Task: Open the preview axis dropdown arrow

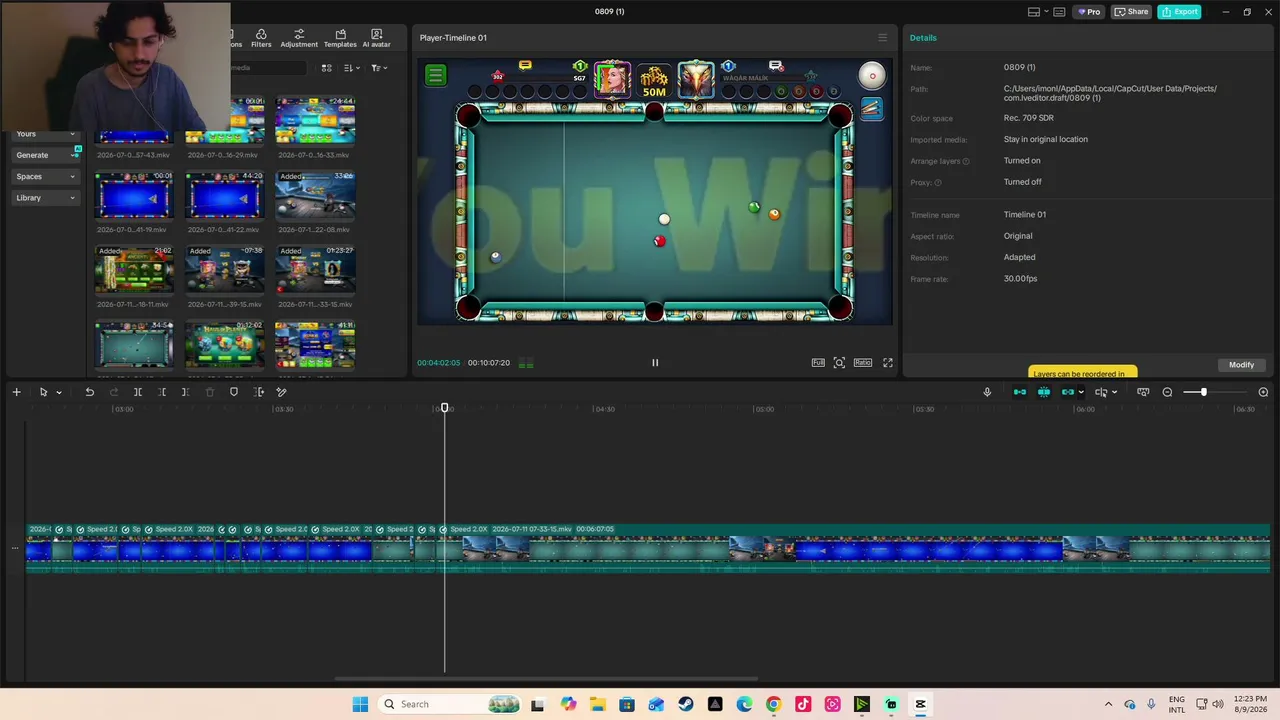Action: tap(1114, 392)
